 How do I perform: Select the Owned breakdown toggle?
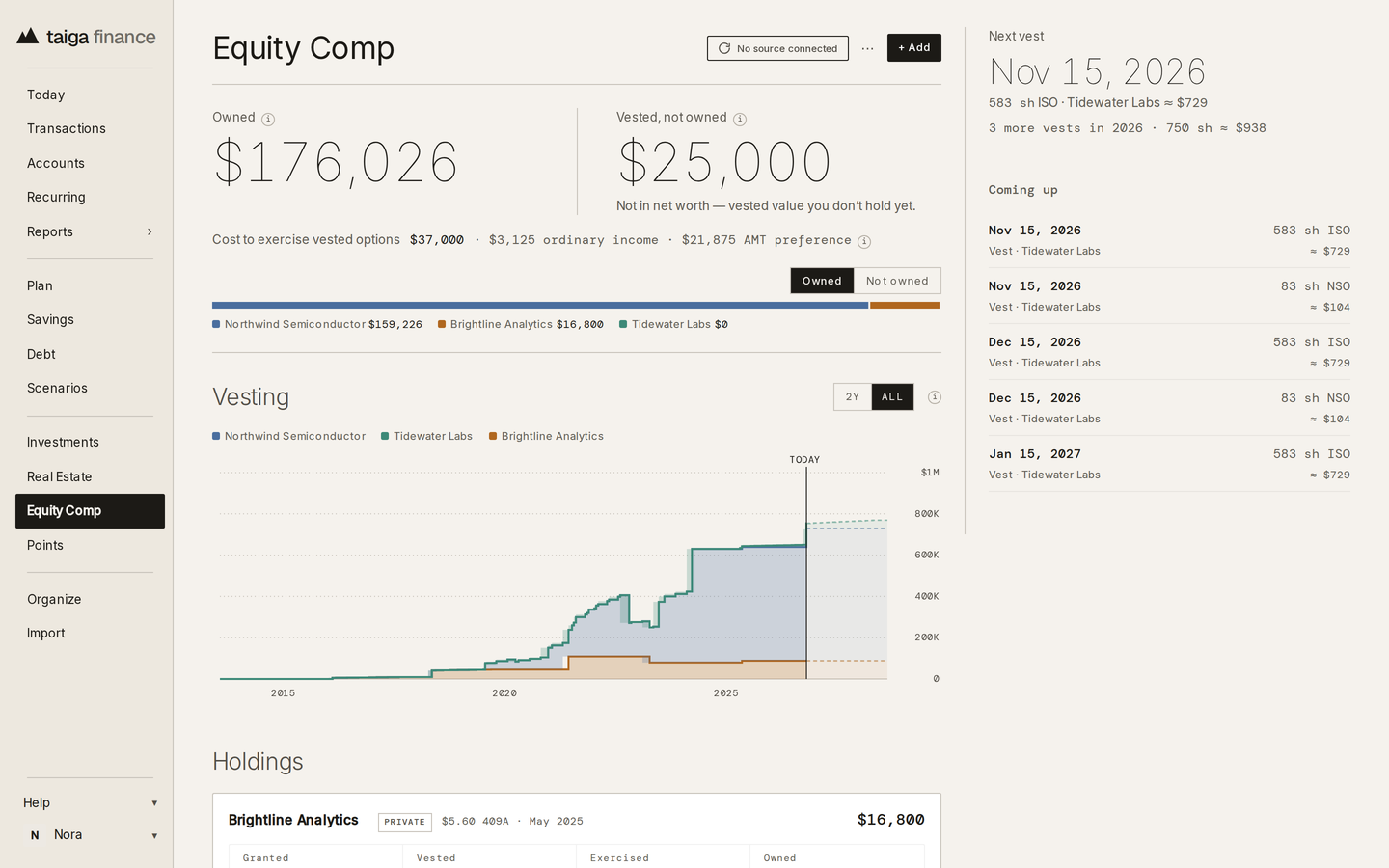pyautogui.click(x=822, y=281)
